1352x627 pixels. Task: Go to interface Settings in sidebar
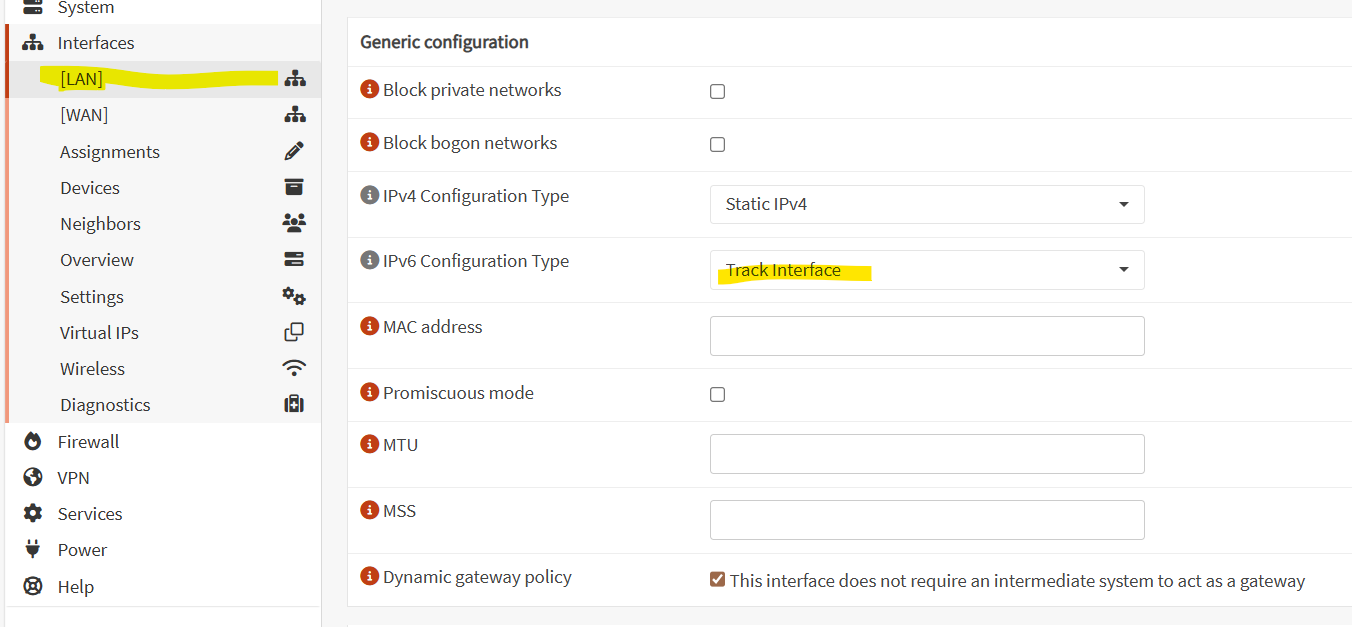coord(92,296)
